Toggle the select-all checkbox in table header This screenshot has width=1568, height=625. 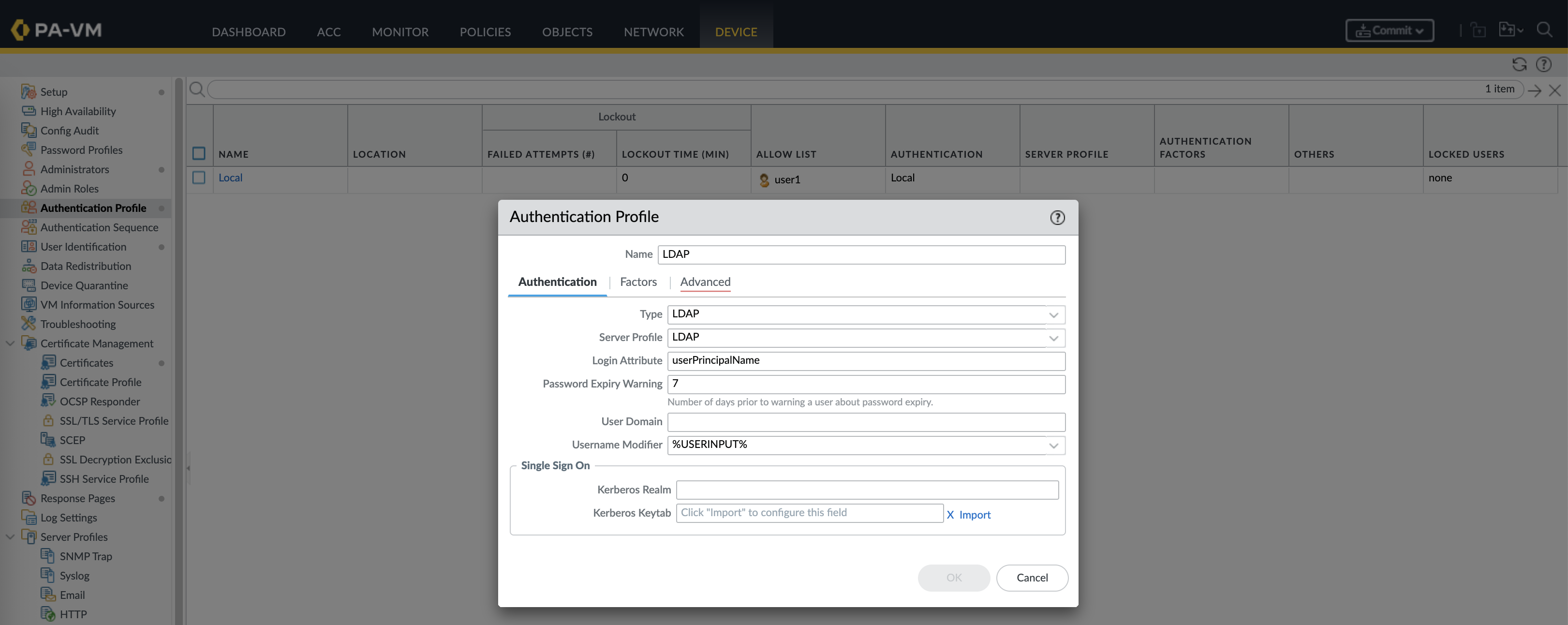point(199,153)
